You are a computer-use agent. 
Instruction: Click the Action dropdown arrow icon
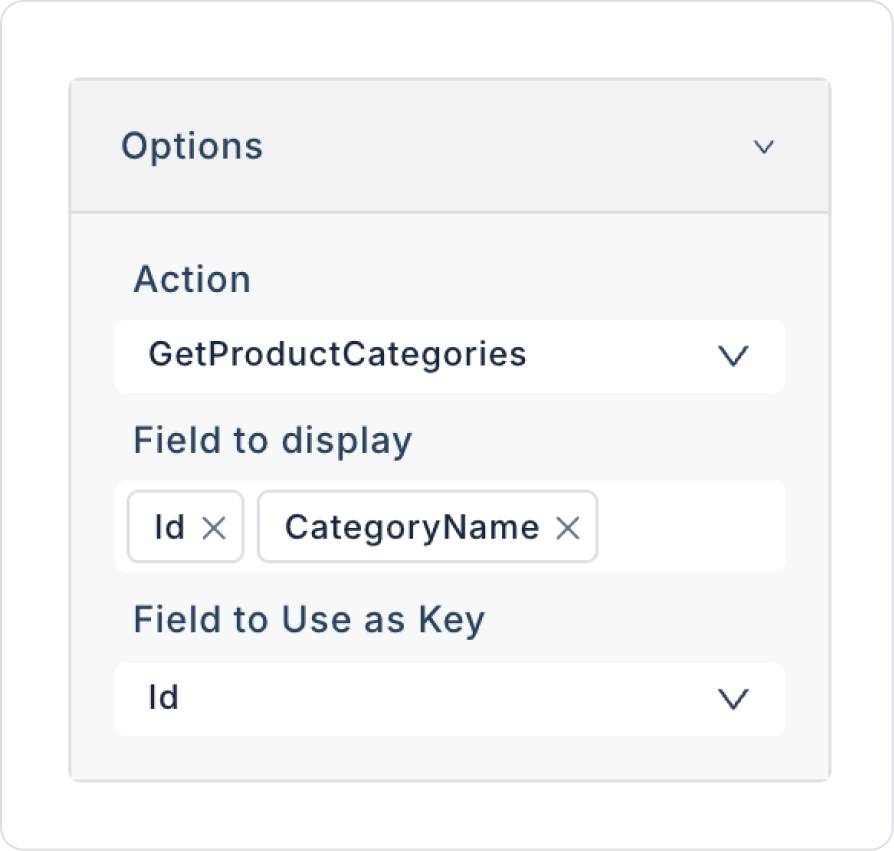coord(734,356)
